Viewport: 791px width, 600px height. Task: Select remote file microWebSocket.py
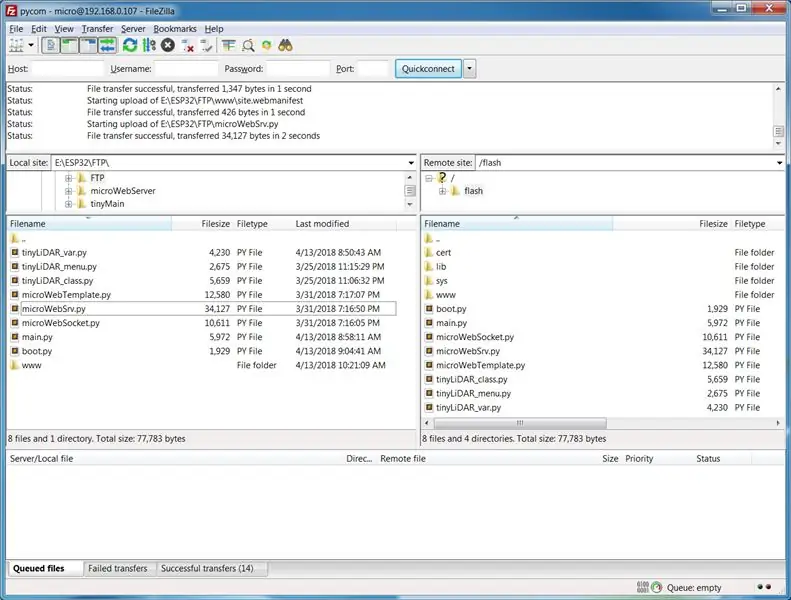tap(603, 337)
